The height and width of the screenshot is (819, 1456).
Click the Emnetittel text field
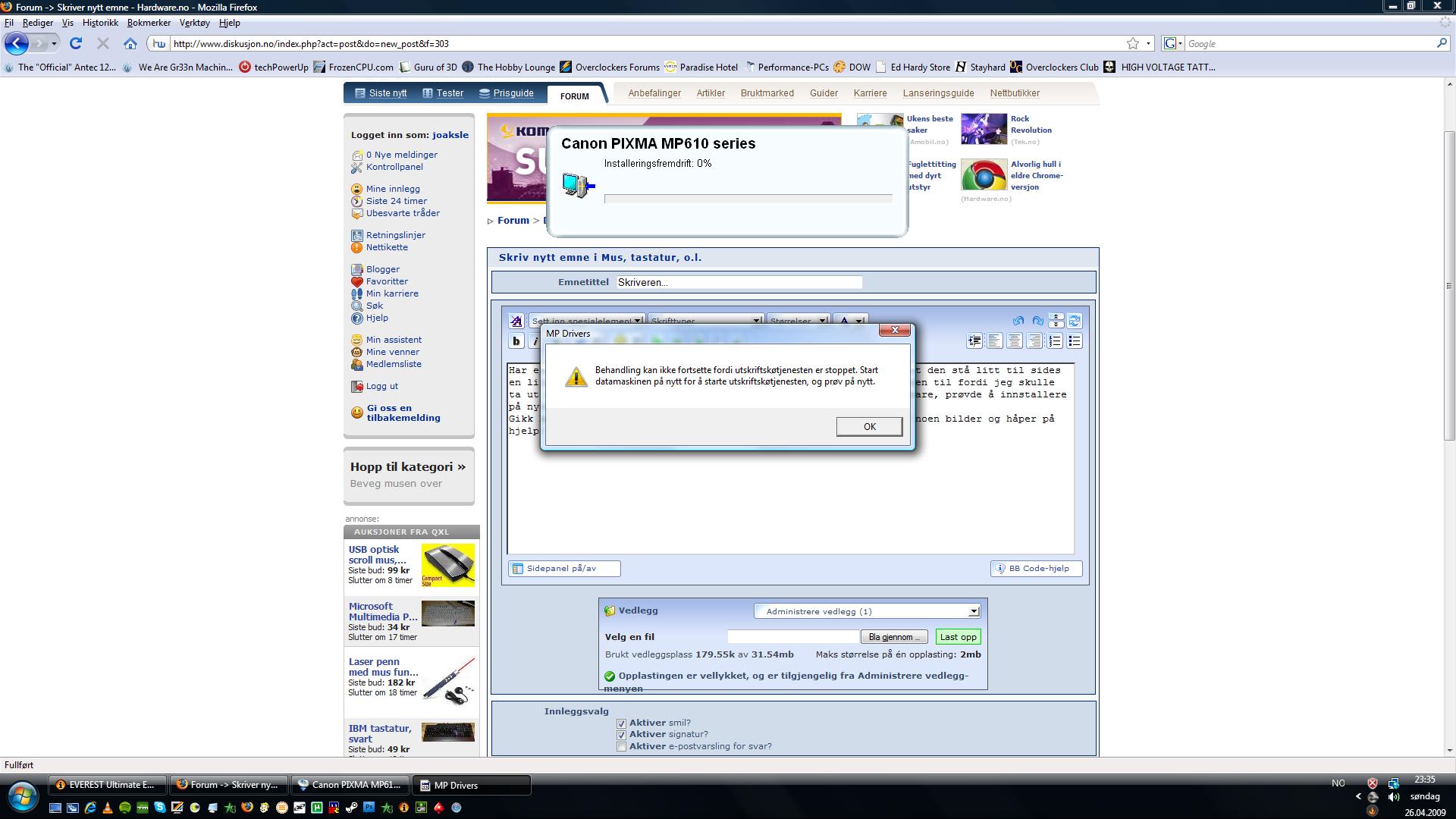pos(739,282)
